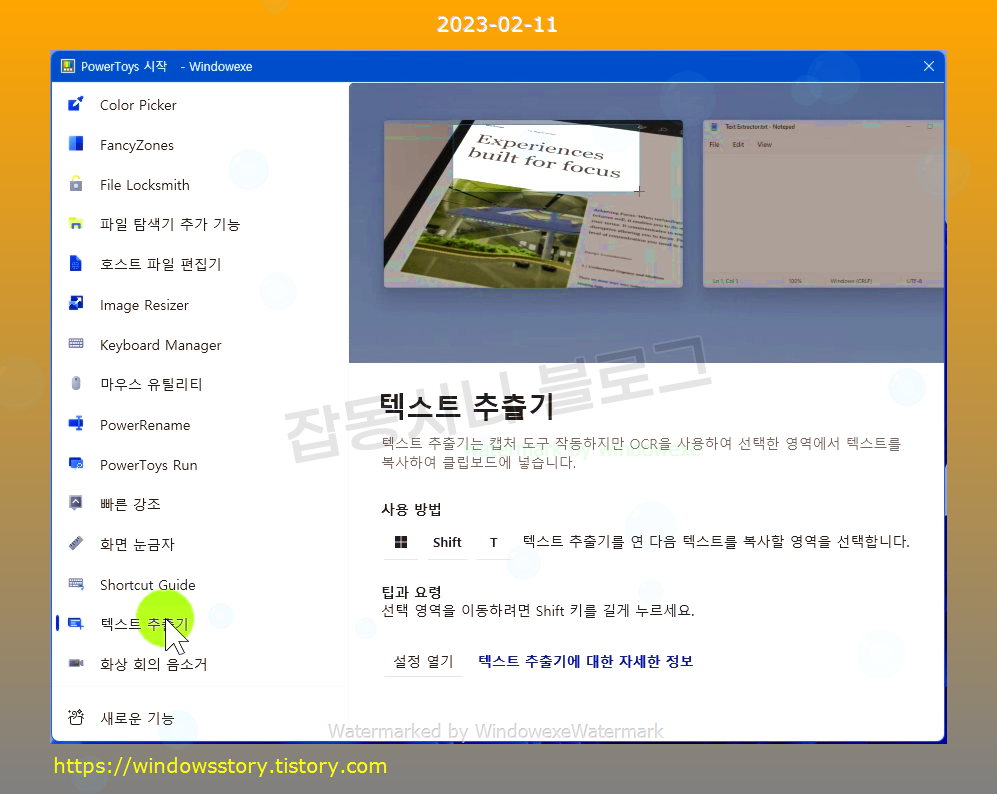Click the 설정 열기 button
The image size is (997, 794).
point(423,662)
